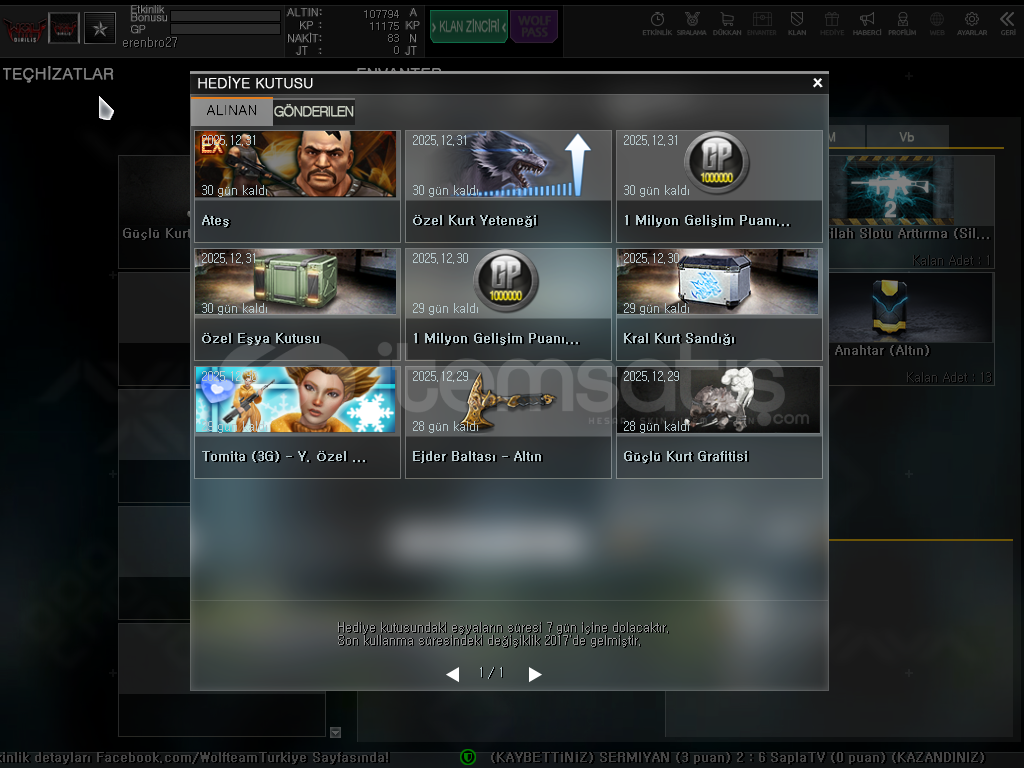Click the NAKİT value 83
This screenshot has height=768, width=1024.
[x=392, y=39]
